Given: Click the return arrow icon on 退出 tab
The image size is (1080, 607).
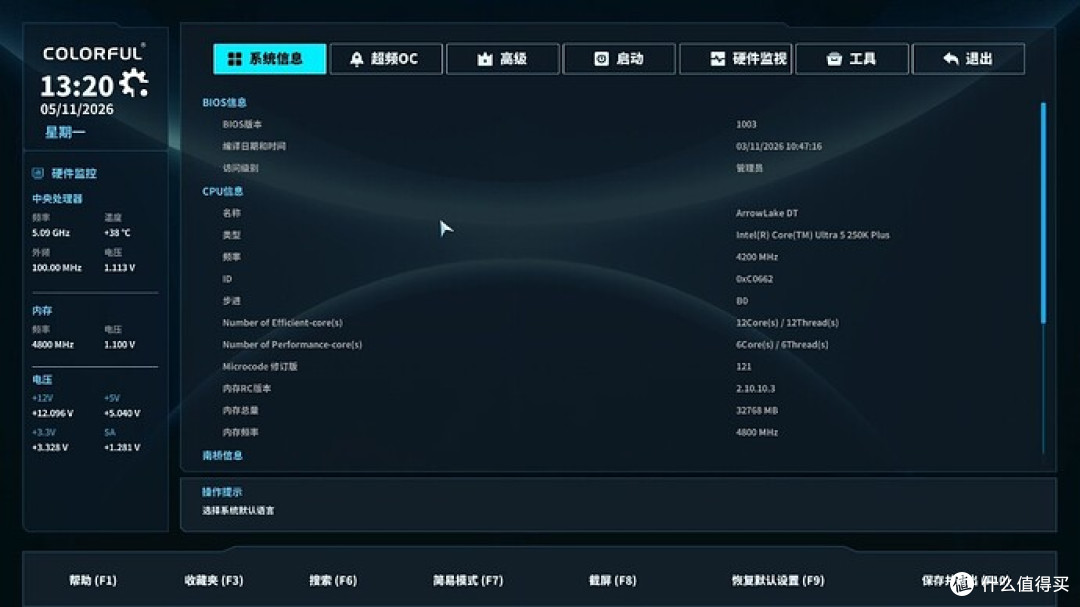Looking at the screenshot, I should click(x=951, y=59).
